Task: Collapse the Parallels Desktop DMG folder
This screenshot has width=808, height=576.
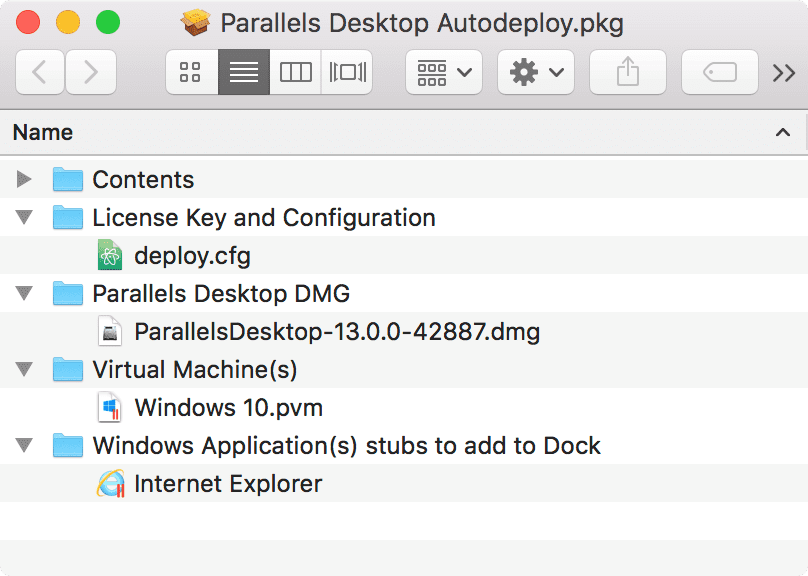Action: (24, 293)
